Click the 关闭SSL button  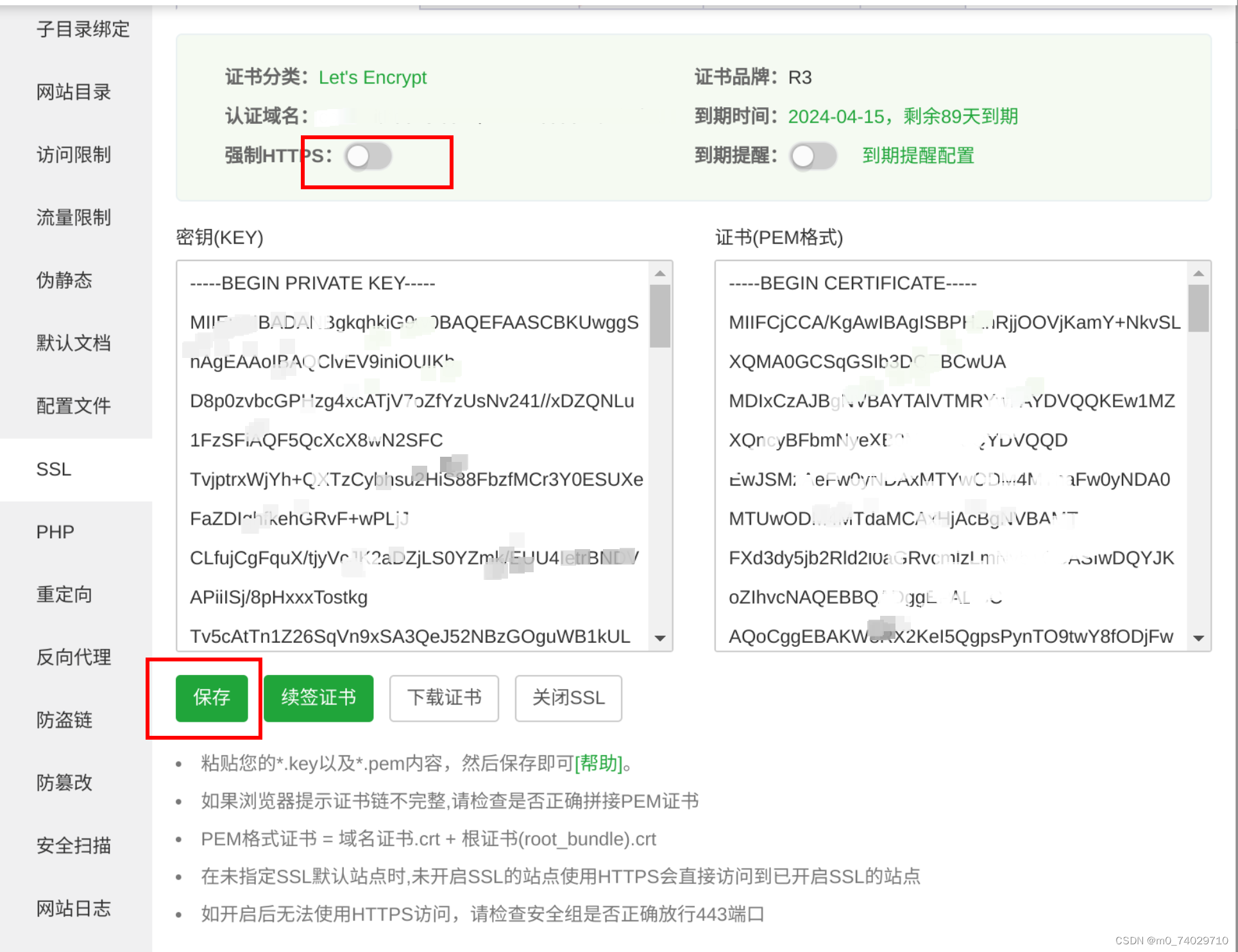(x=568, y=699)
